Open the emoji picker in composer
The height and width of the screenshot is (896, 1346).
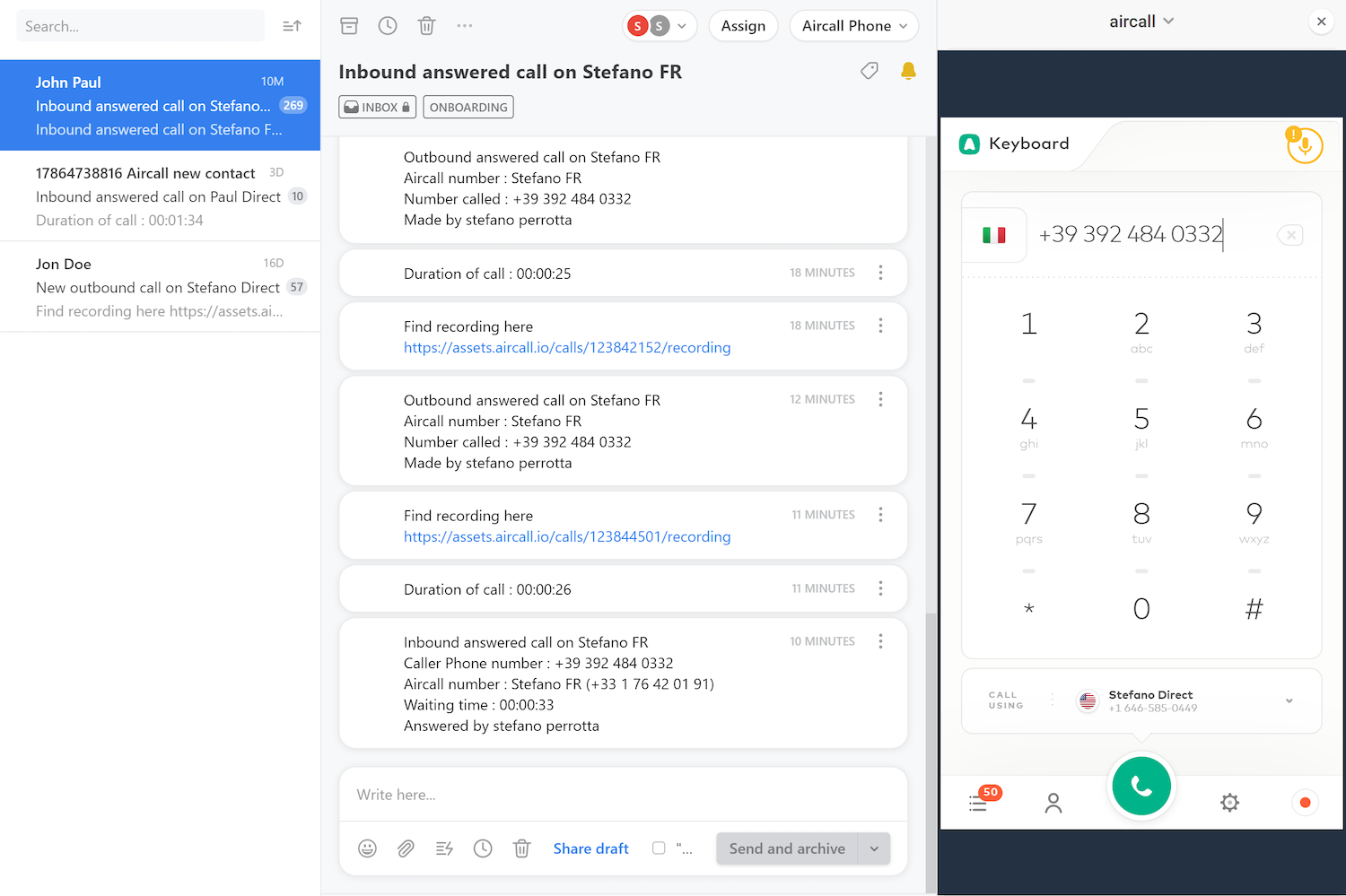[367, 848]
